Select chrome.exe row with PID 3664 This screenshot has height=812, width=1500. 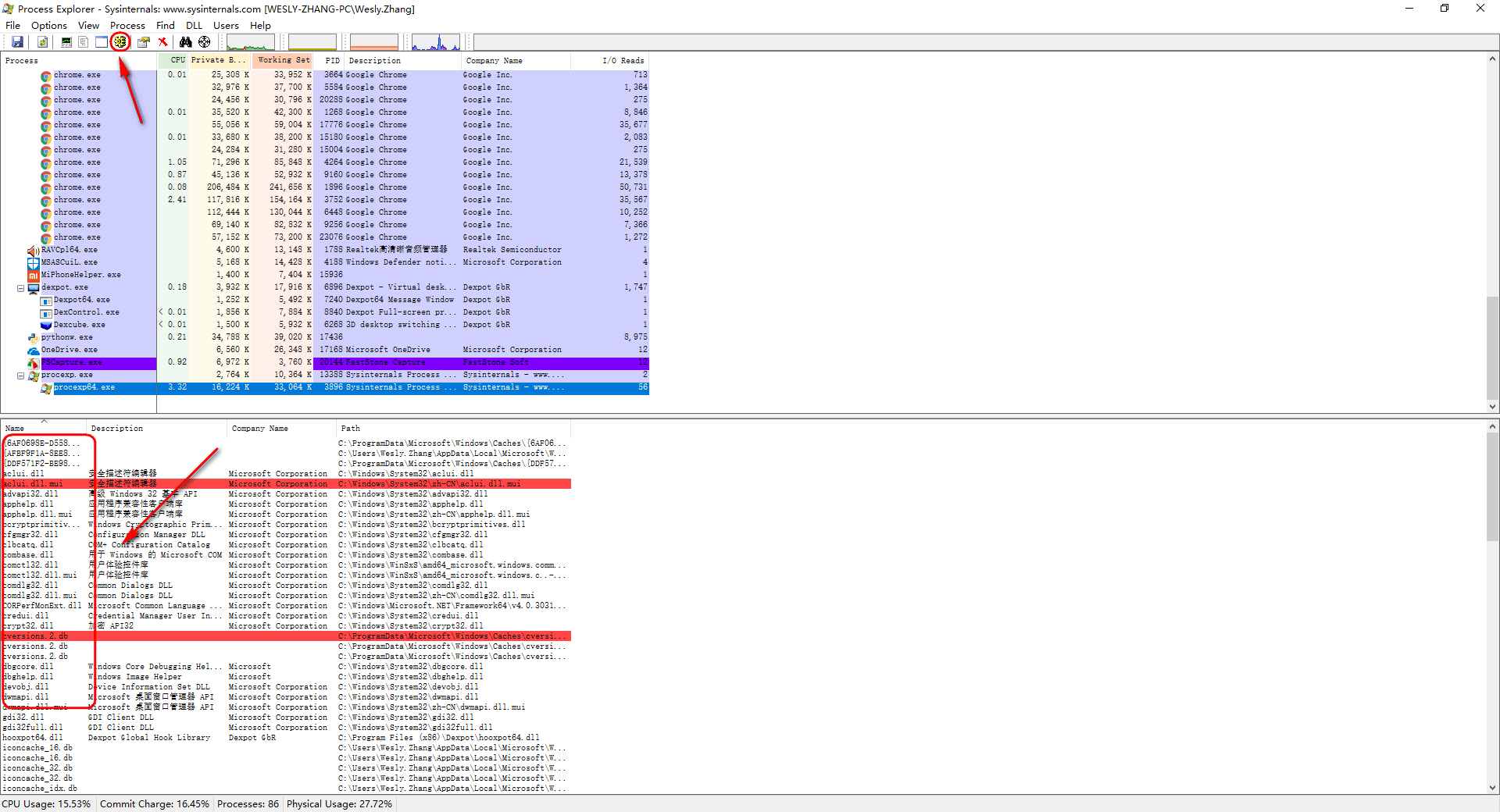coord(325,75)
